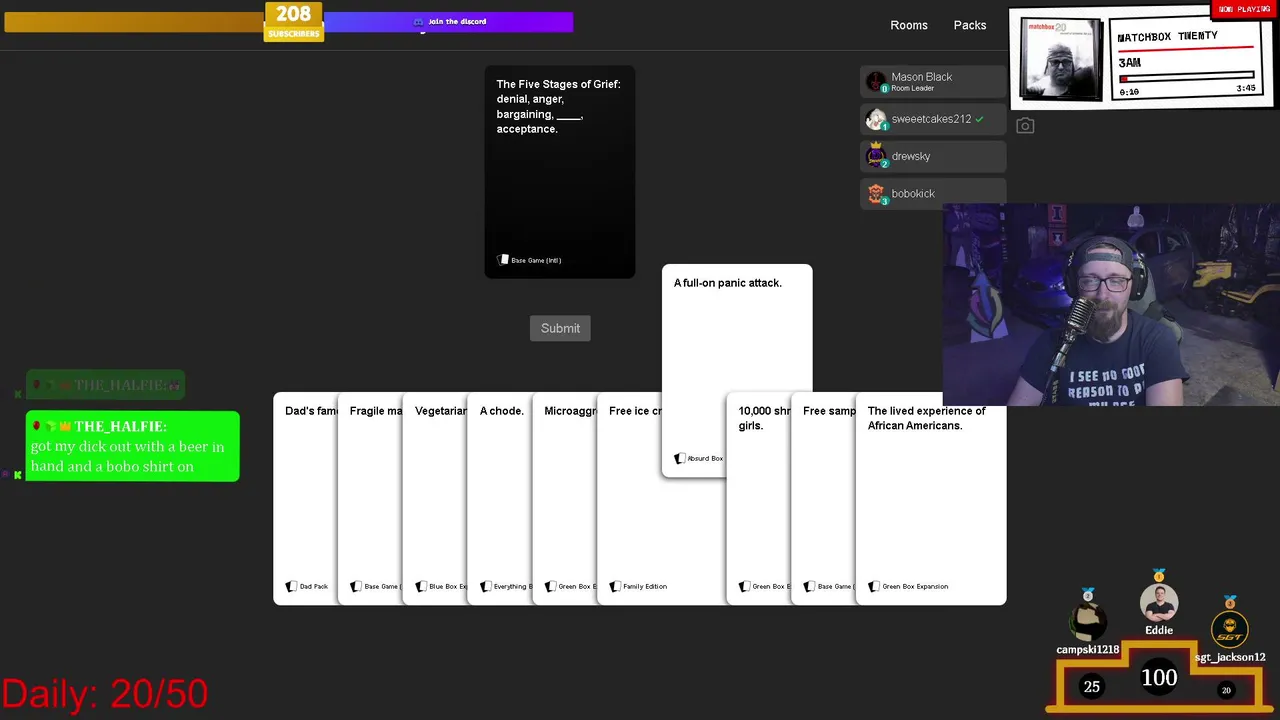Click the Green Box icon on 10,000 card

745,586
